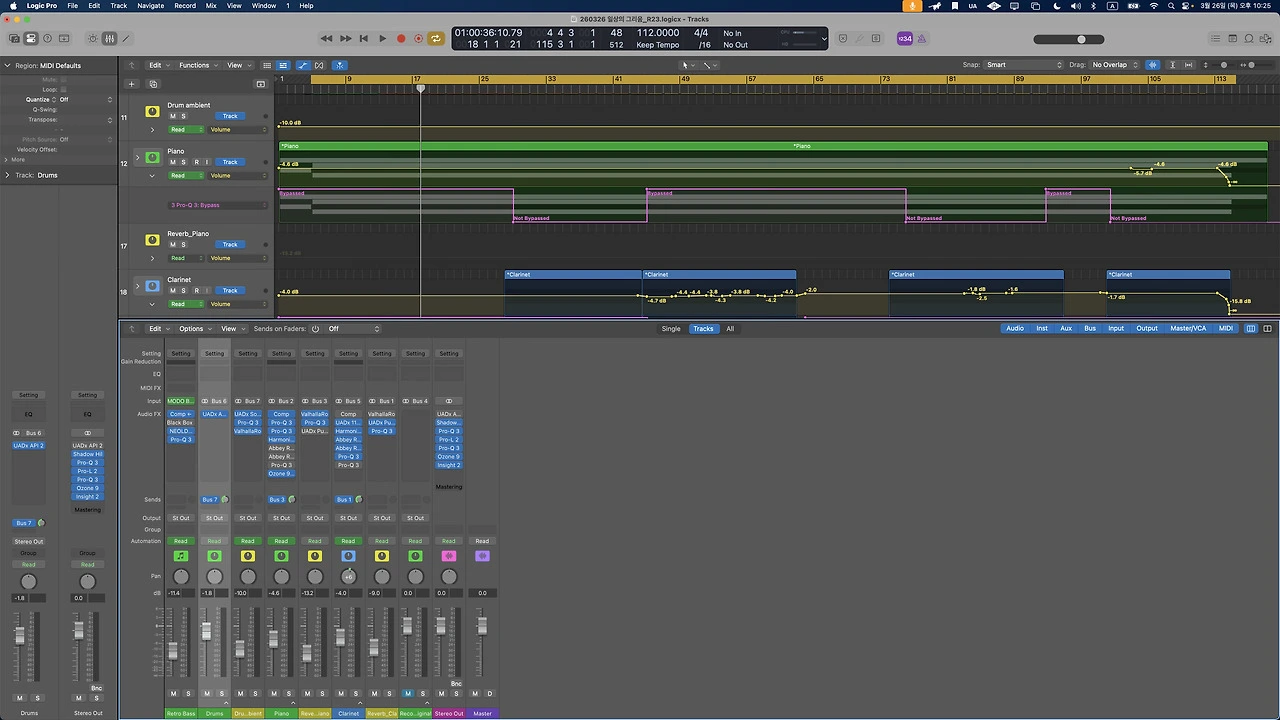Screen dimensions: 1280x720
Task: Toggle the Metronome icon
Action: pos(924,39)
